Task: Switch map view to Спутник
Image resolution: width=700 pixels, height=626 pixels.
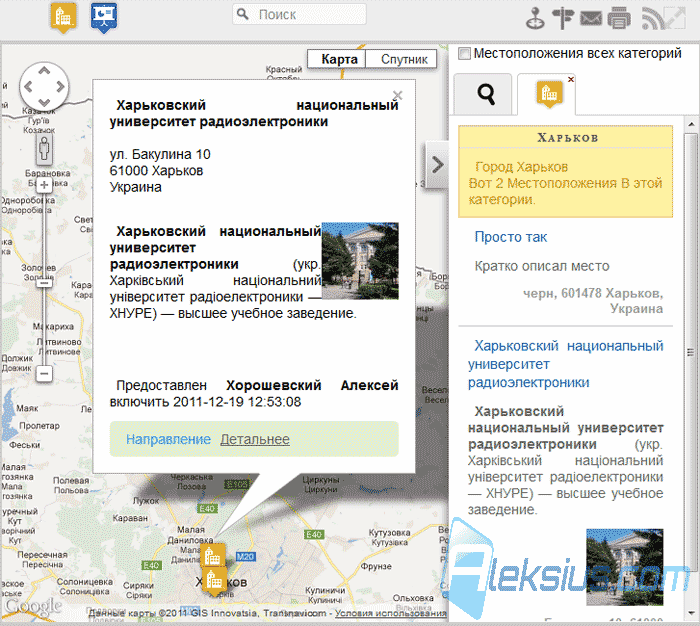Action: (404, 59)
